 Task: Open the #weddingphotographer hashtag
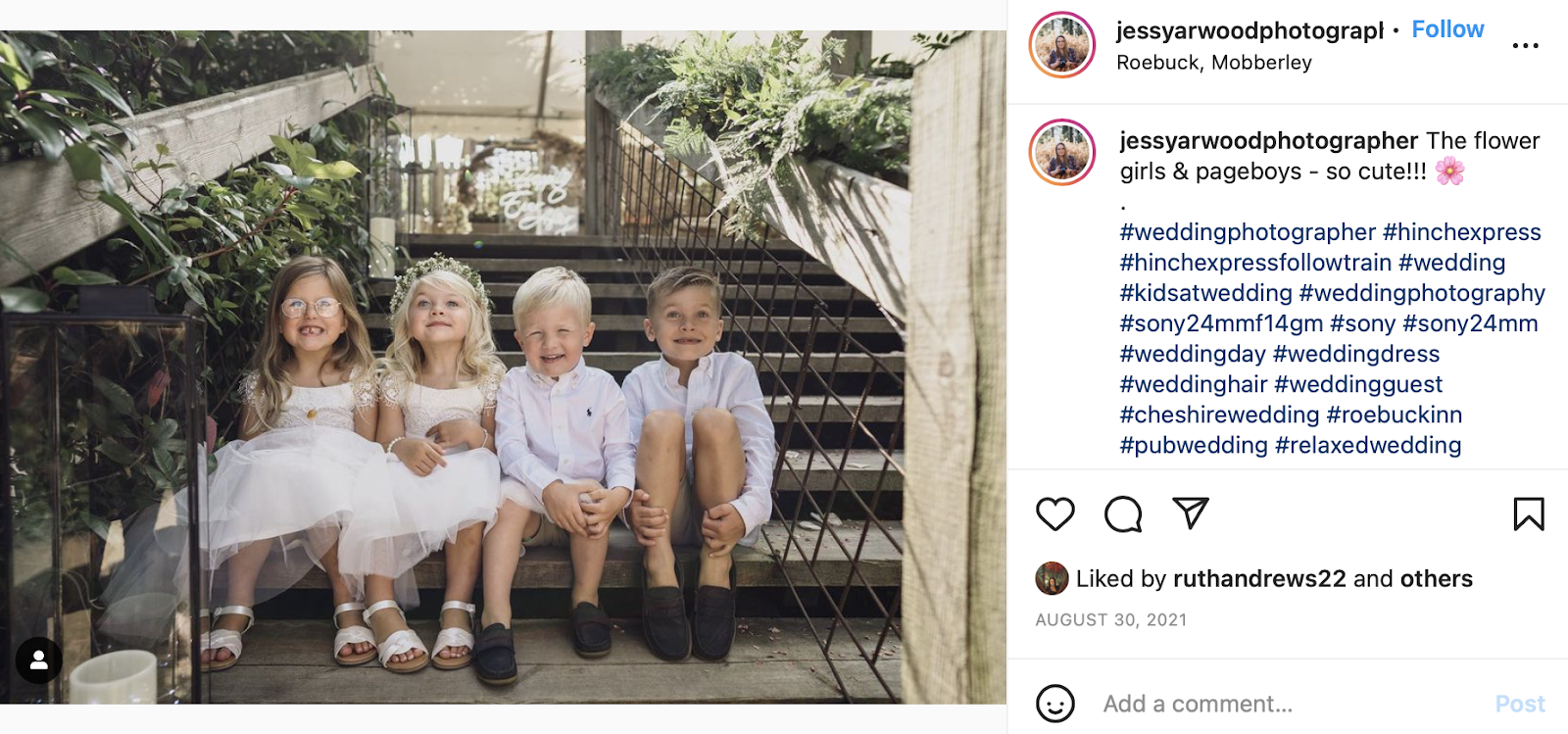click(x=1248, y=232)
